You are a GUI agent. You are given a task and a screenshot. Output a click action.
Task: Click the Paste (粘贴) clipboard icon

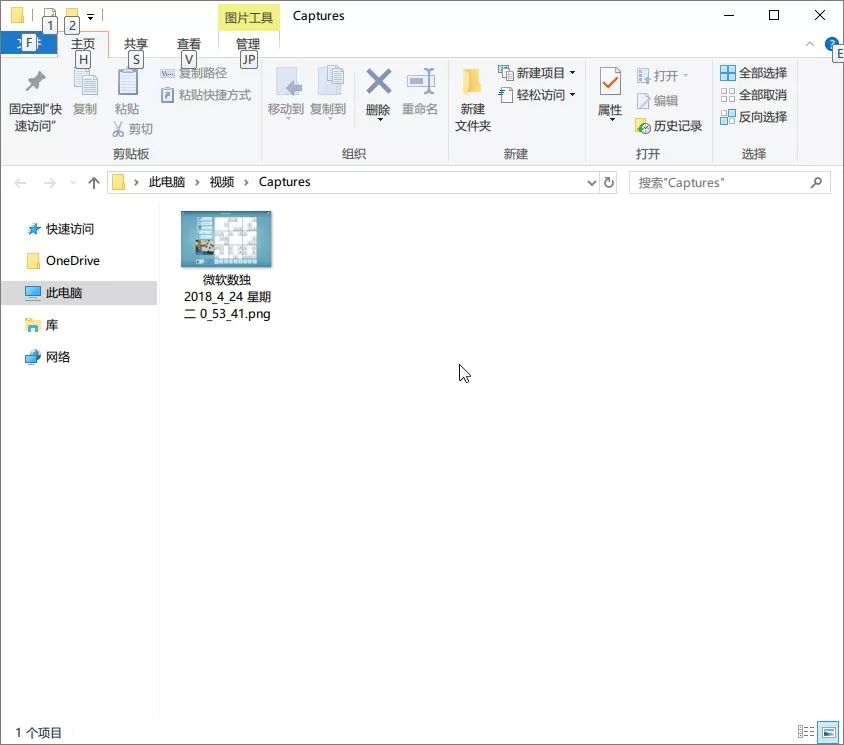click(128, 83)
